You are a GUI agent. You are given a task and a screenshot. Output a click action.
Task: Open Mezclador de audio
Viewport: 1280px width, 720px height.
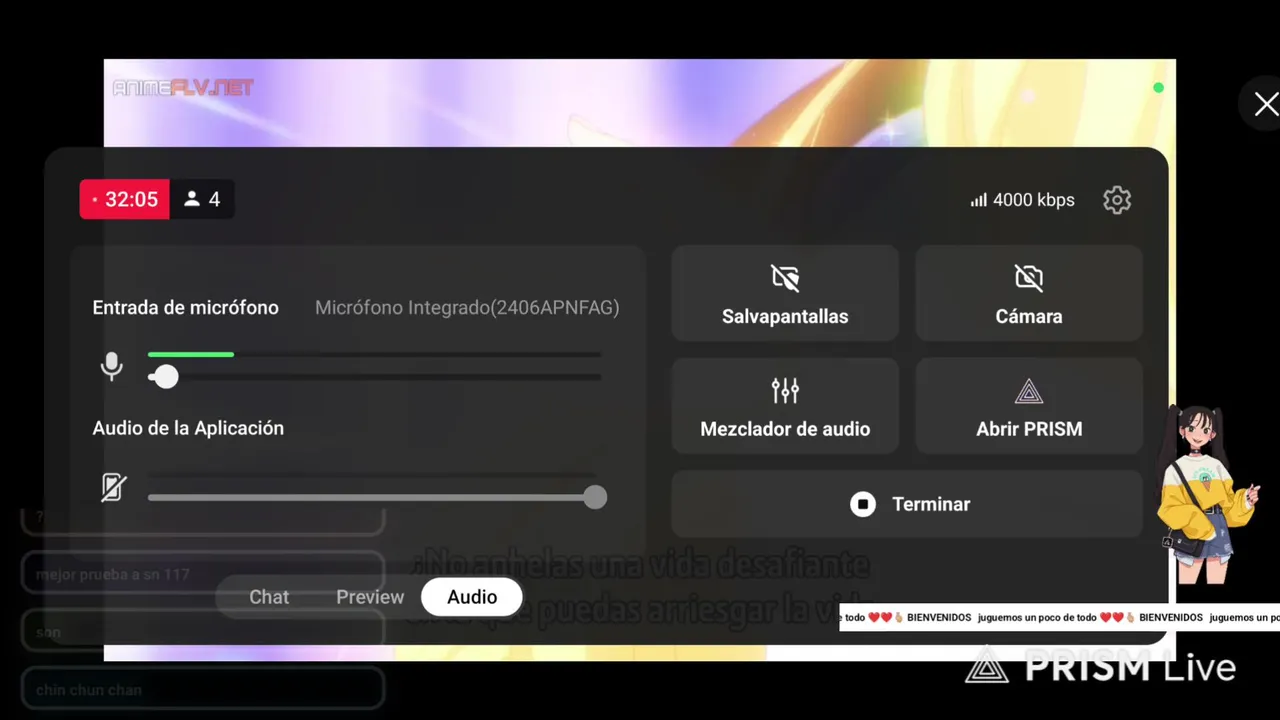(785, 406)
